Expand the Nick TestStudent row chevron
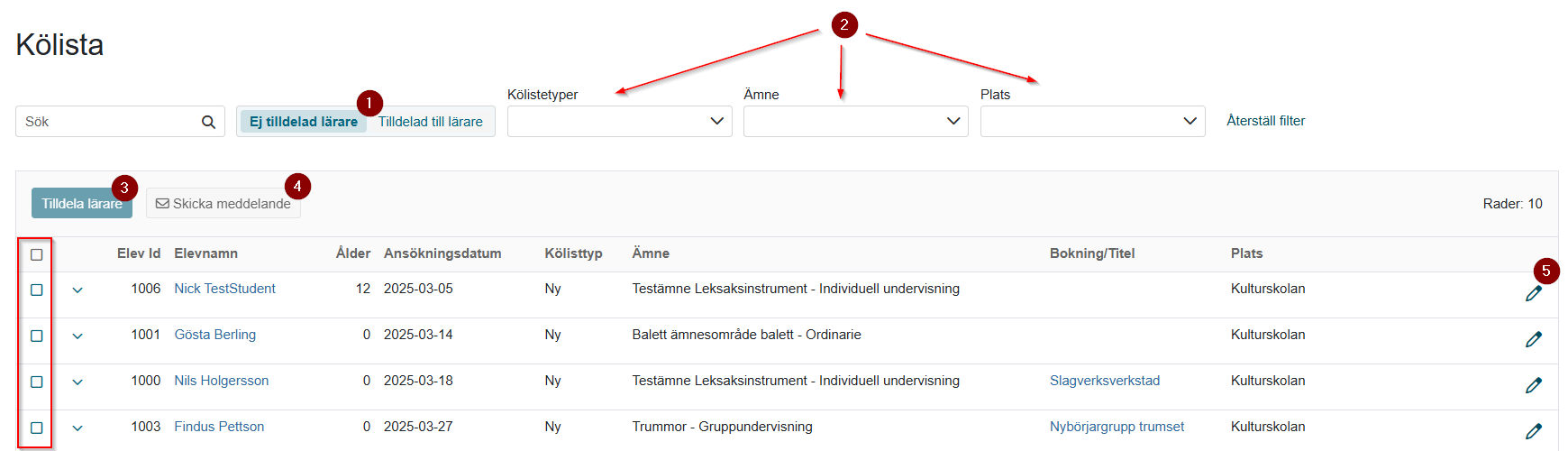The width and height of the screenshot is (1568, 451). pyautogui.click(x=77, y=290)
